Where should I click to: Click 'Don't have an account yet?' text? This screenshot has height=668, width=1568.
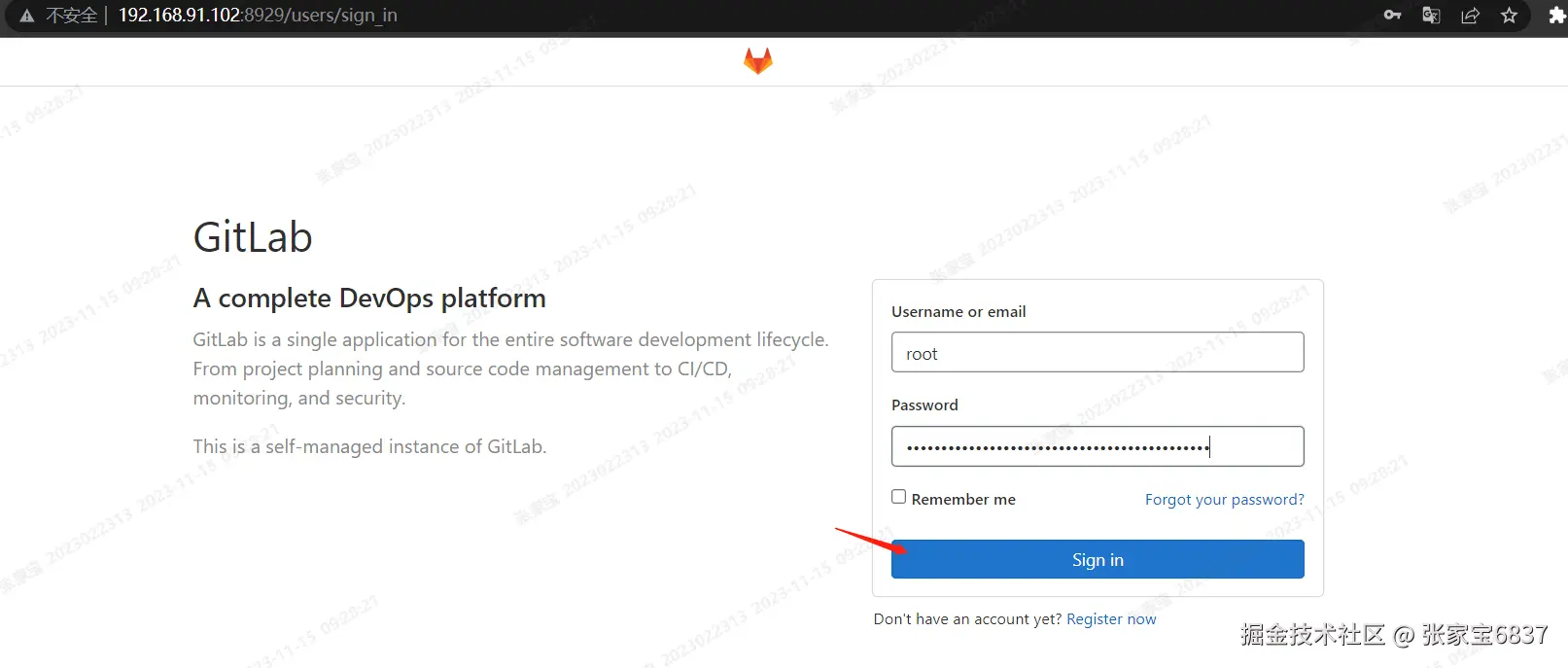click(967, 618)
